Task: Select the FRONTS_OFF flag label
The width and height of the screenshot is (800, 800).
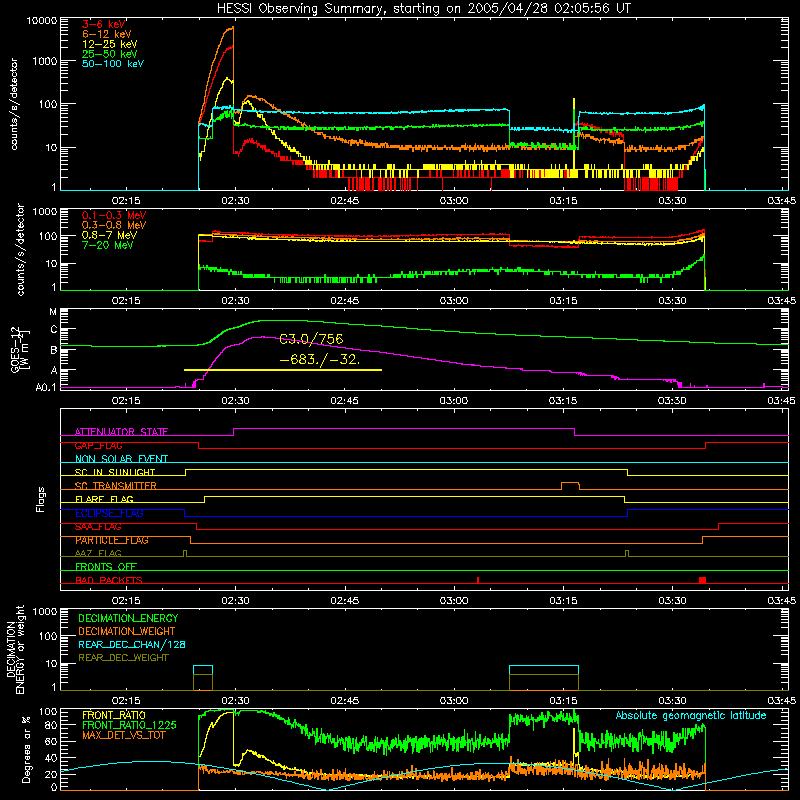Action: (x=105, y=566)
